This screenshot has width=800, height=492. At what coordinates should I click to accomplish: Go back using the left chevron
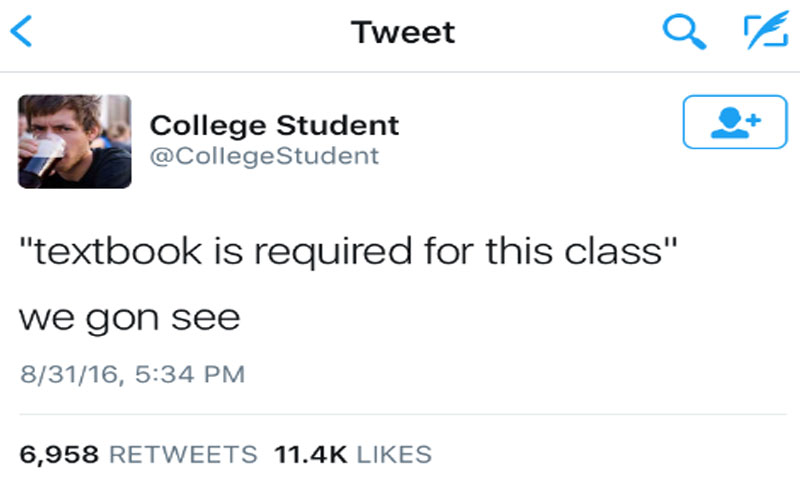click(x=22, y=32)
